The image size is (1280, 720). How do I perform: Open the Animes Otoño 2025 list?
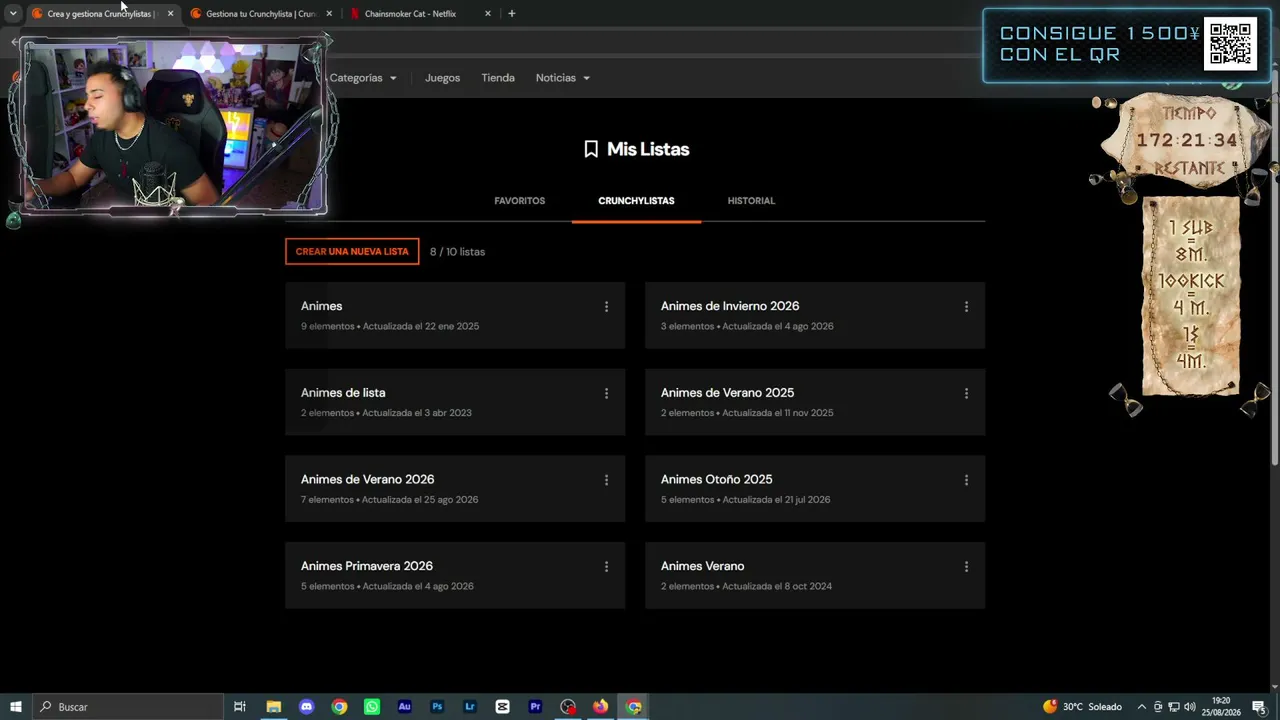(x=815, y=489)
